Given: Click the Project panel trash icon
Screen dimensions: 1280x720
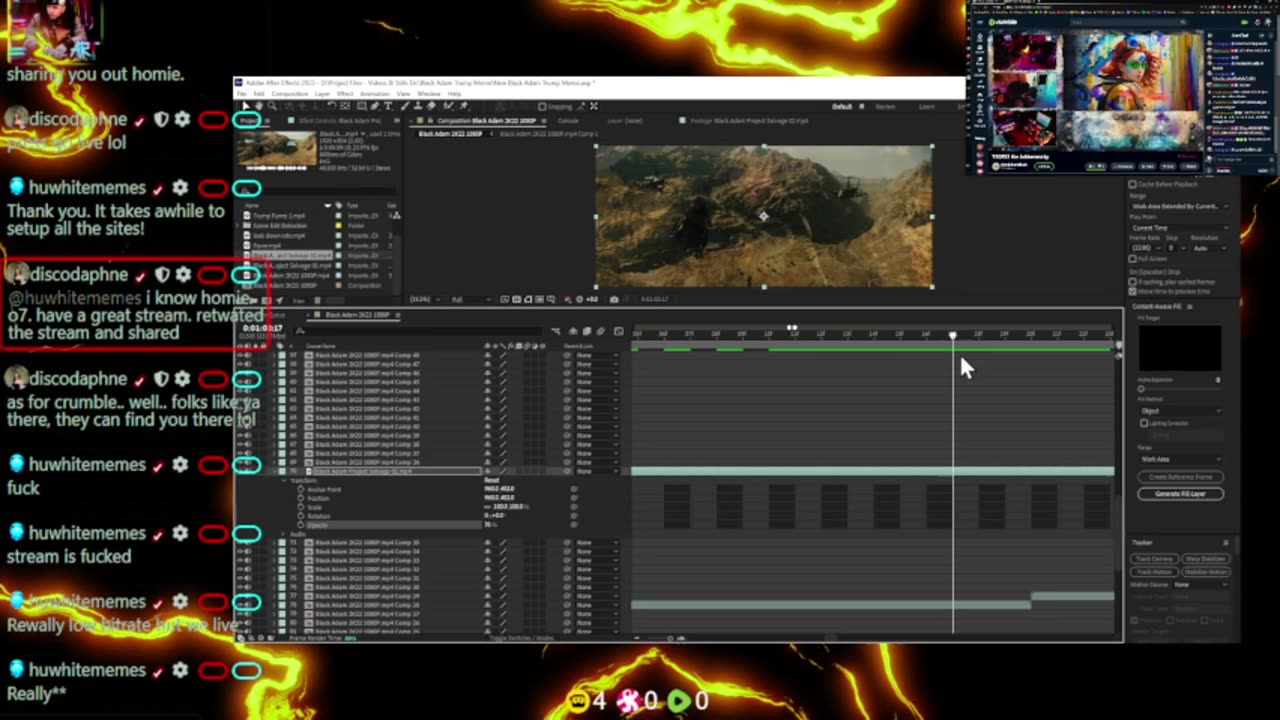Looking at the screenshot, I should tap(317, 300).
